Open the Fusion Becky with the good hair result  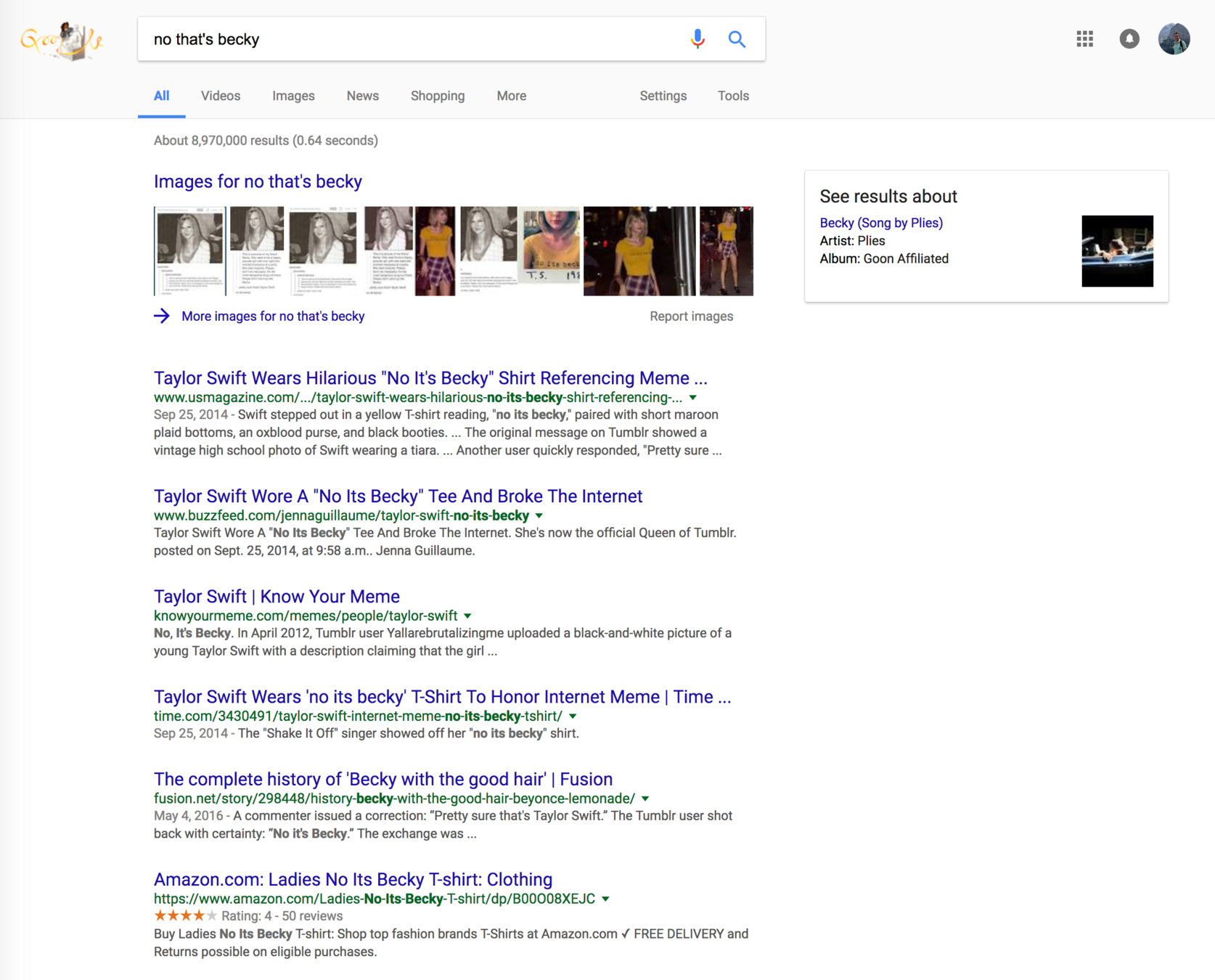pyautogui.click(x=383, y=780)
